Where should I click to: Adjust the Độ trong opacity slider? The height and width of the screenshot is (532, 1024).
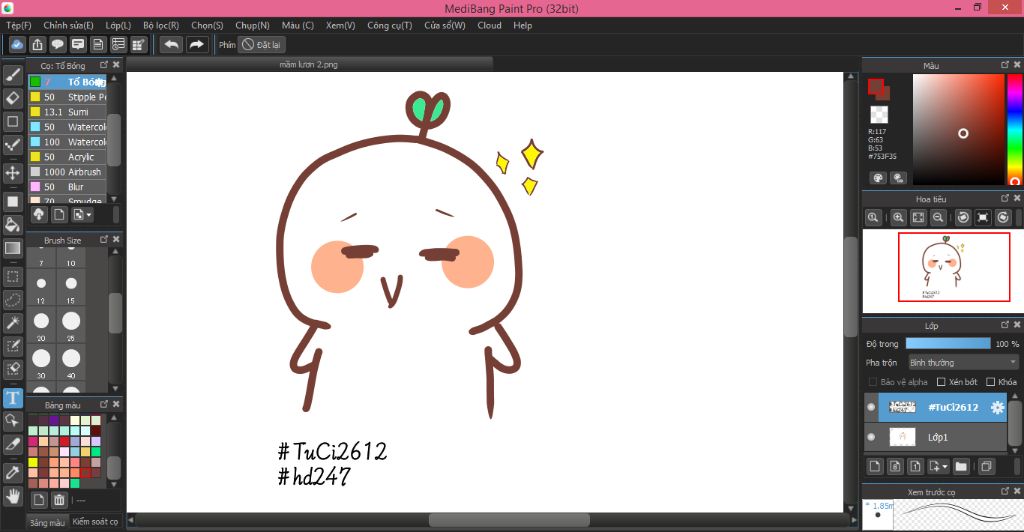(948, 343)
